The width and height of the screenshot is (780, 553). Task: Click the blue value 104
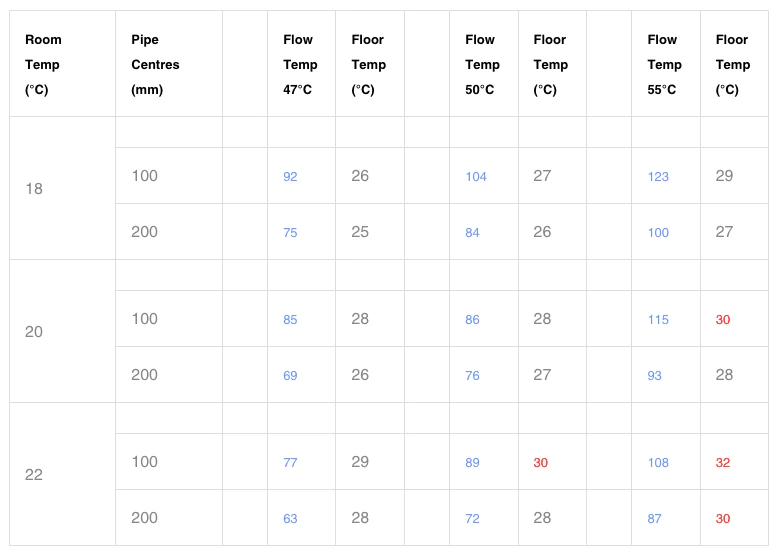click(476, 177)
